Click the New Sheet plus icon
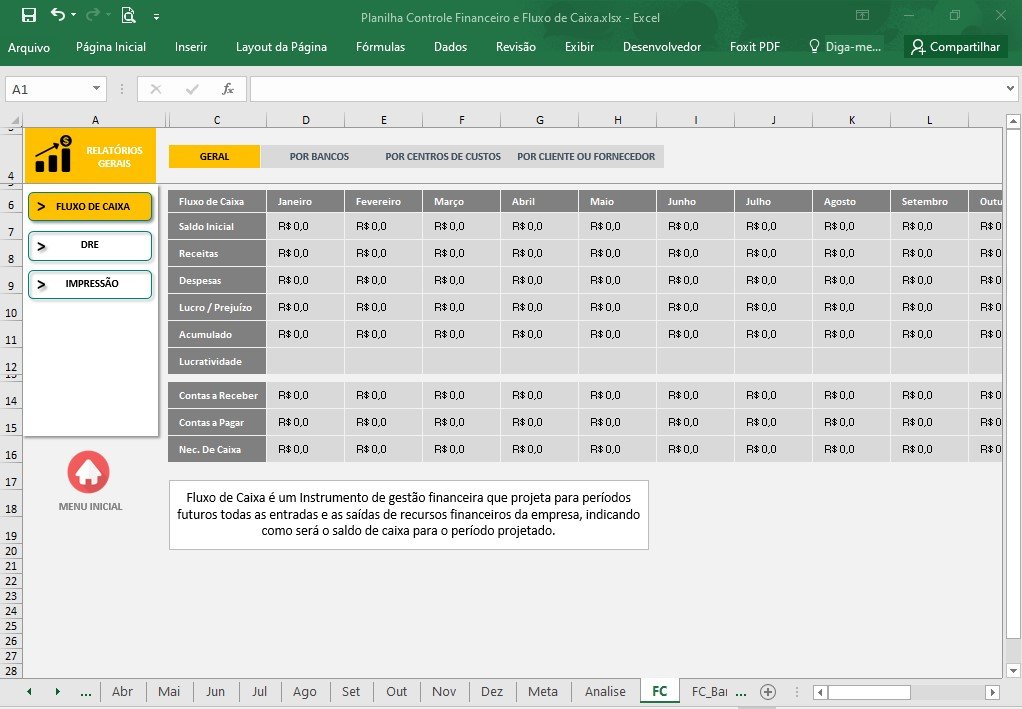The height and width of the screenshot is (709, 1022). tap(768, 692)
